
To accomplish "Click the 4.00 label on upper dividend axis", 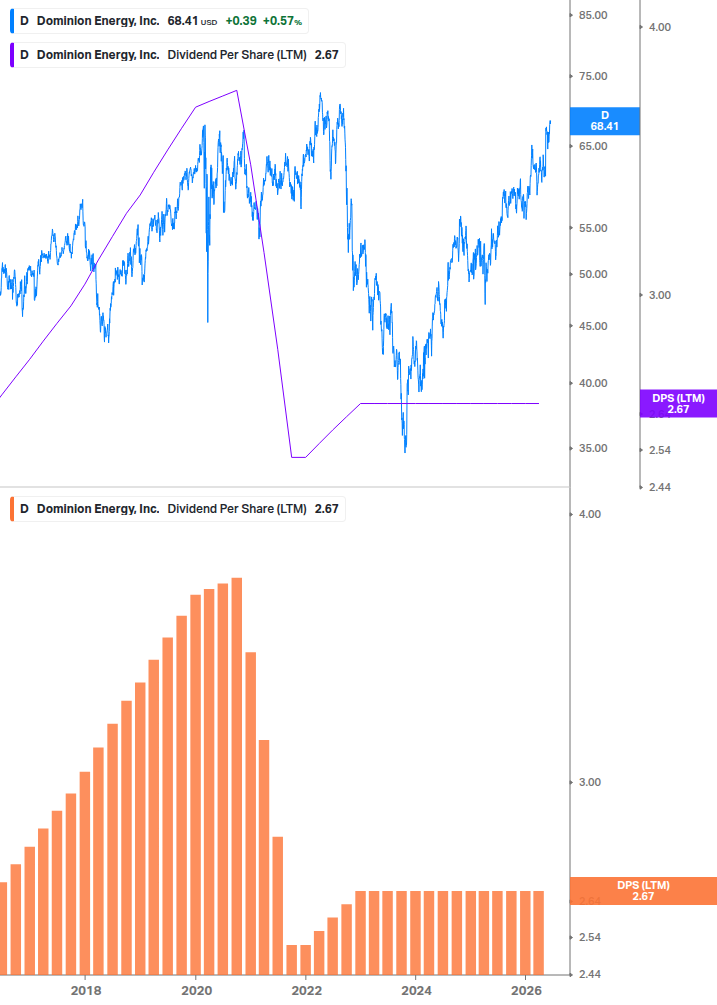I will [660, 28].
